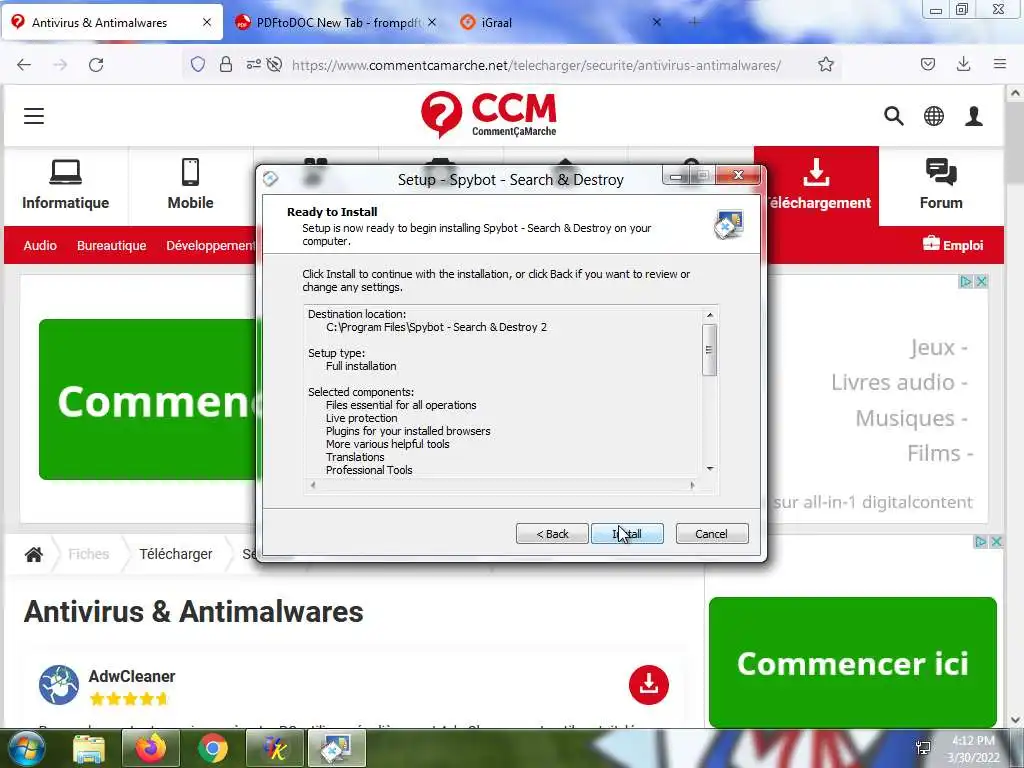Screen dimensions: 1024x768
Task: Click the taskbar clock
Action: point(973,749)
